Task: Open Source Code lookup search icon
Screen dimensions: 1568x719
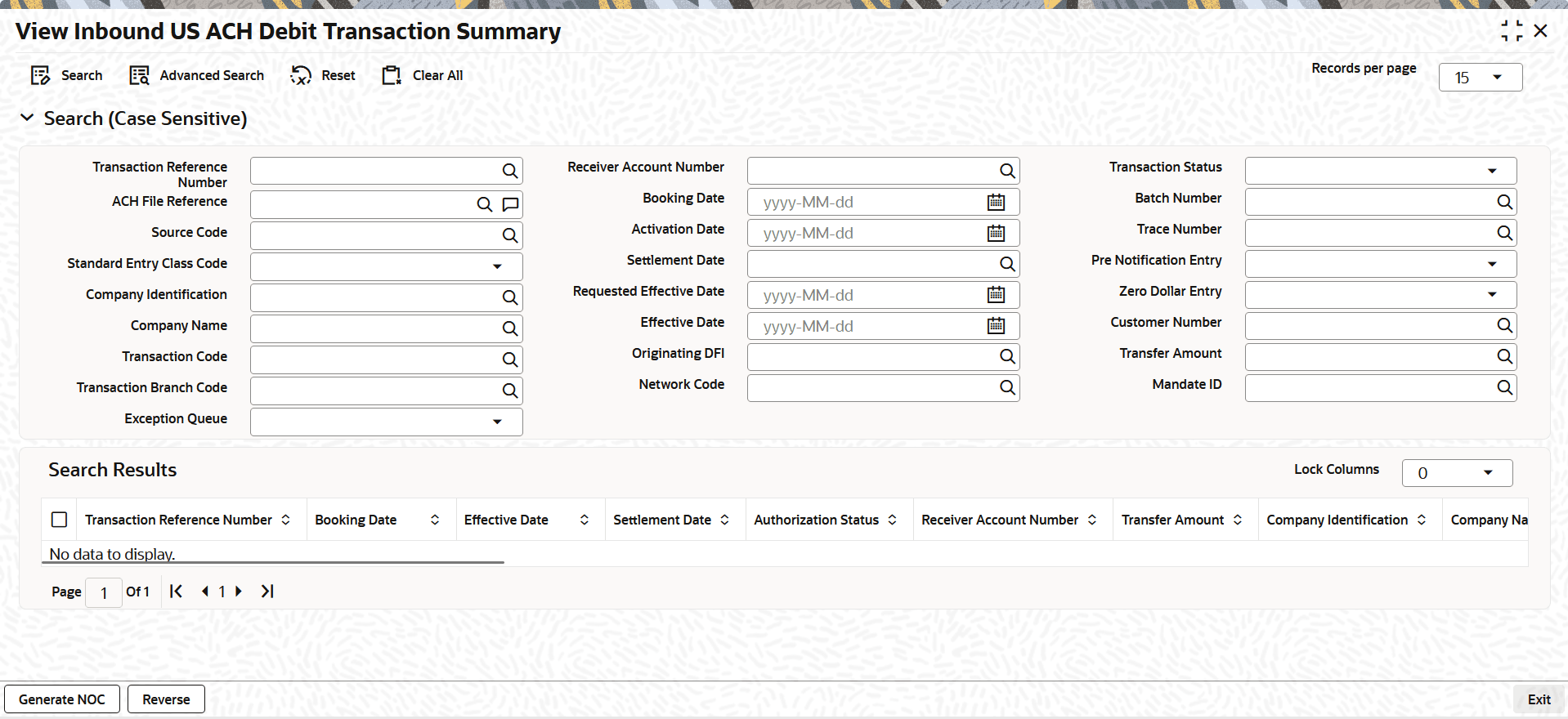Action: coord(510,235)
